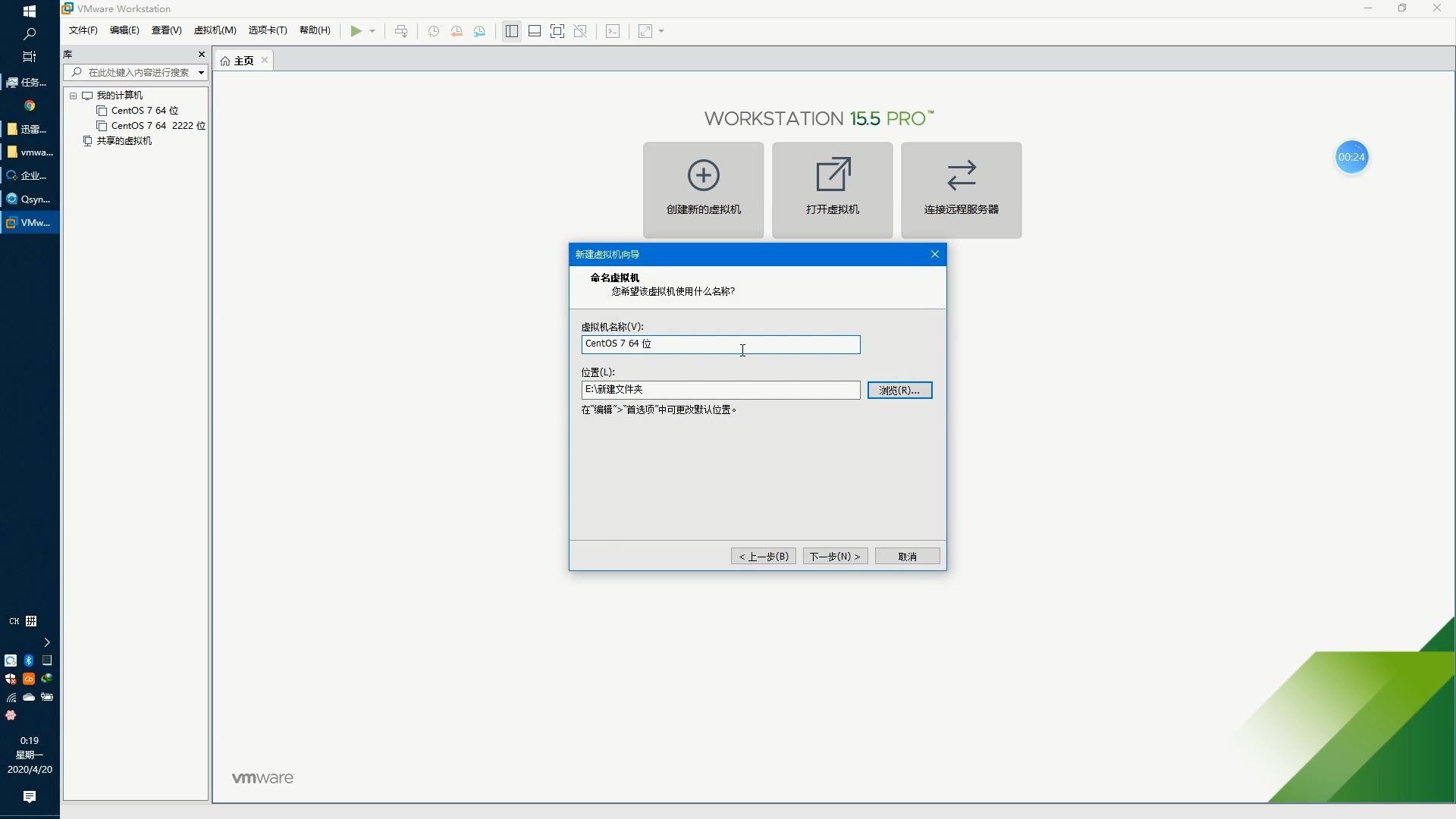The height and width of the screenshot is (819, 1456).
Task: Open the vmwa... folder taskbar item
Action: coord(30,152)
